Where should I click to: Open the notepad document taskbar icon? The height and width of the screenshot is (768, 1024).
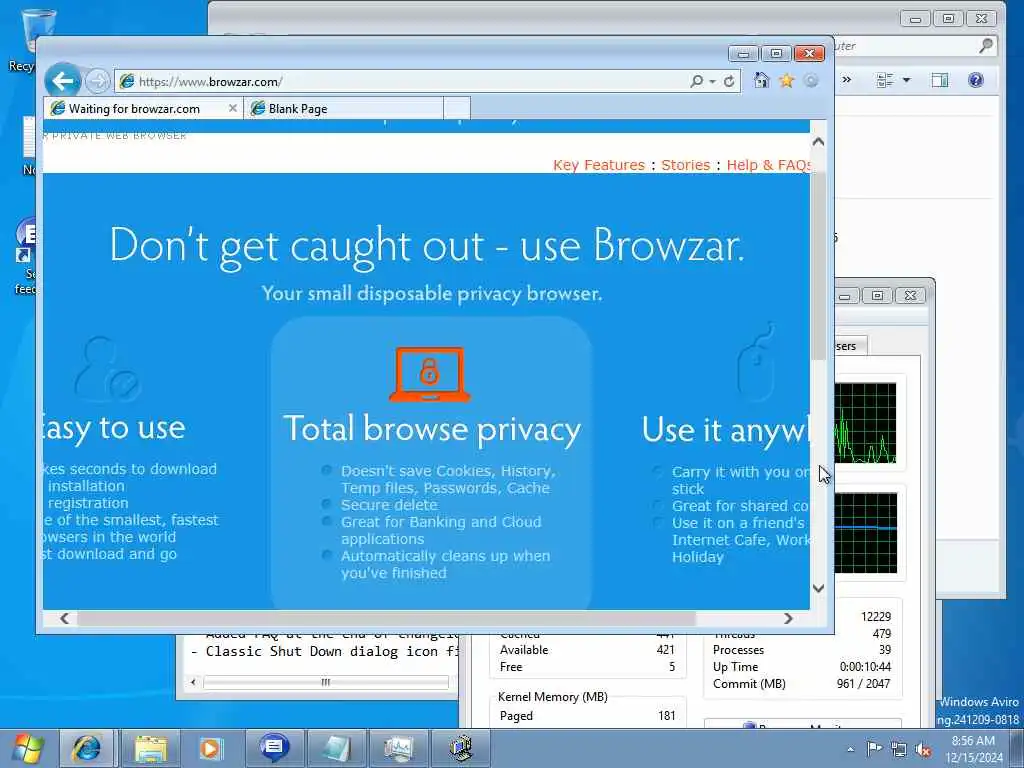(x=336, y=748)
